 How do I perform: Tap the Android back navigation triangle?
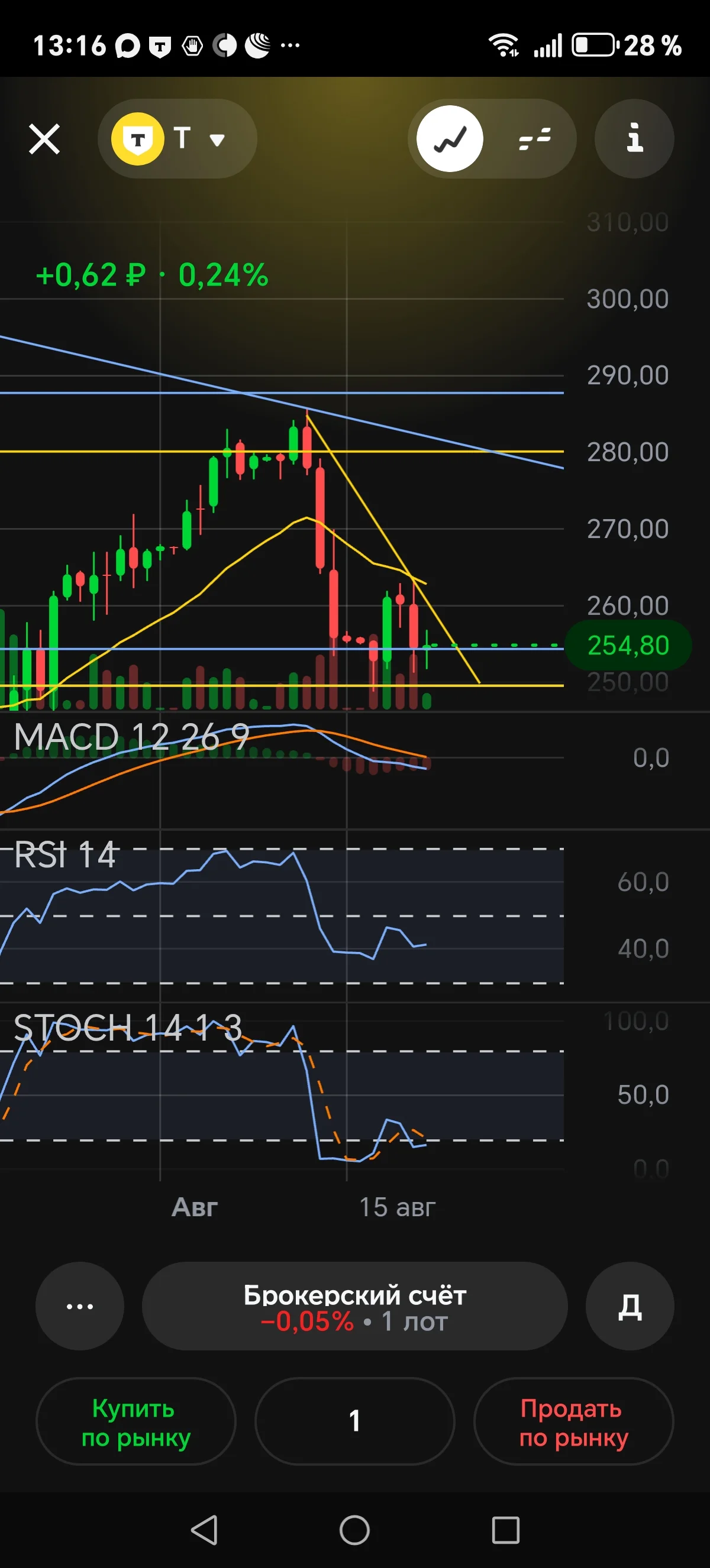tap(205, 1530)
